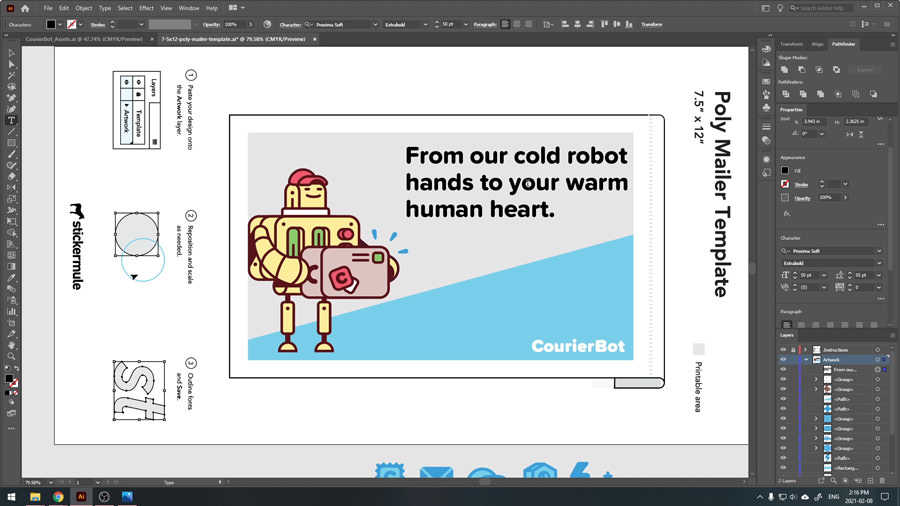Screen dimensions: 900x506
Task: Open Adobe Illustrator from the Windows taskbar
Action: tap(81, 496)
